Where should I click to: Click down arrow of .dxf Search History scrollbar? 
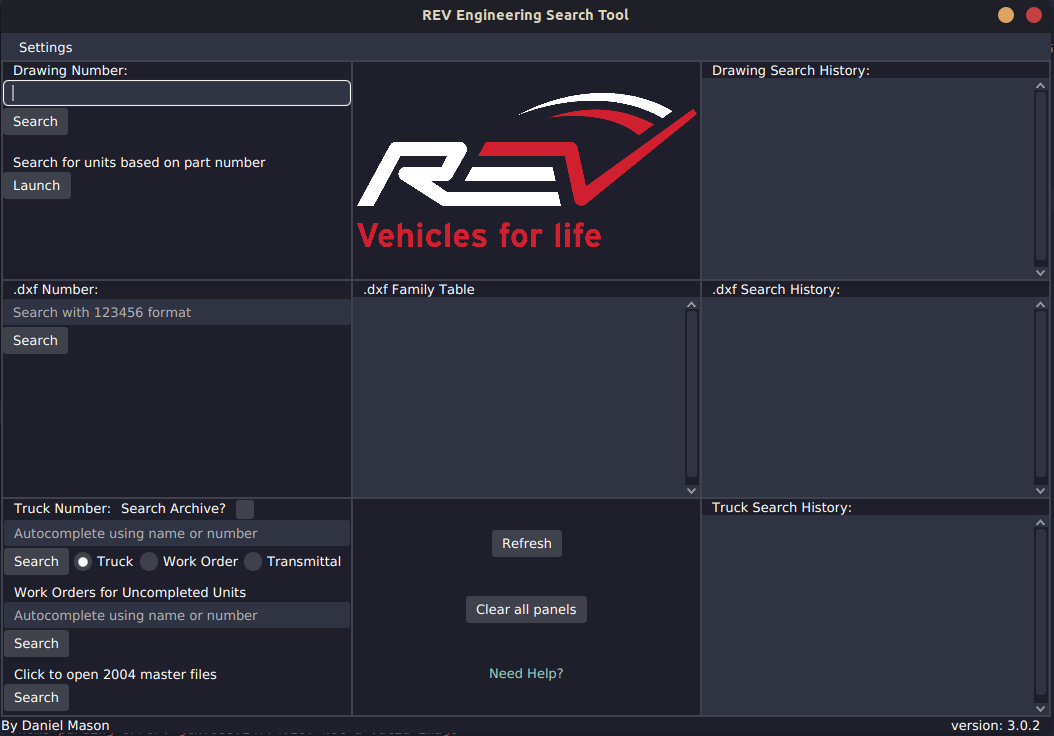1041,491
